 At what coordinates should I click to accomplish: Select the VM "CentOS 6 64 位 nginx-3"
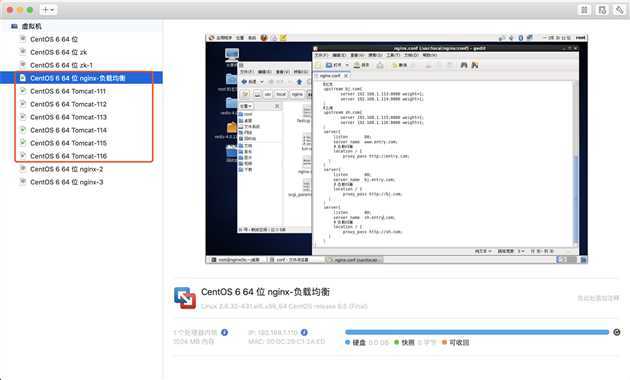click(66, 182)
